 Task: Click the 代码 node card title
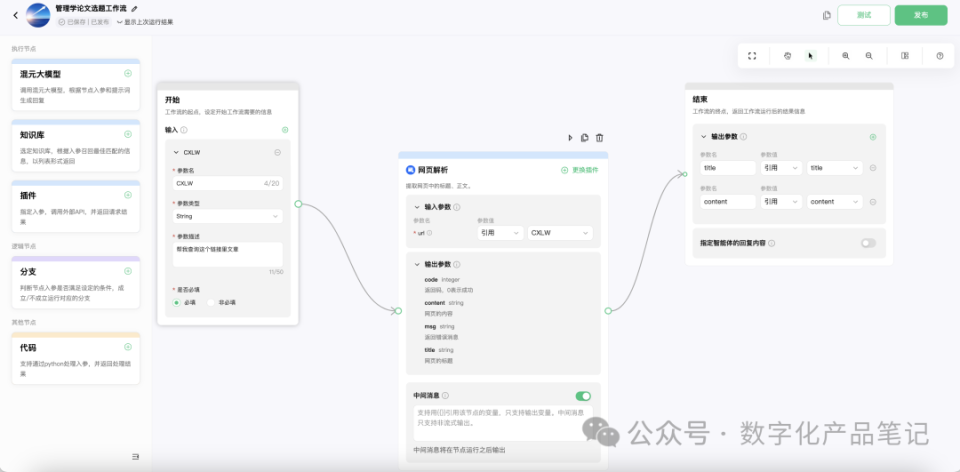point(28,348)
